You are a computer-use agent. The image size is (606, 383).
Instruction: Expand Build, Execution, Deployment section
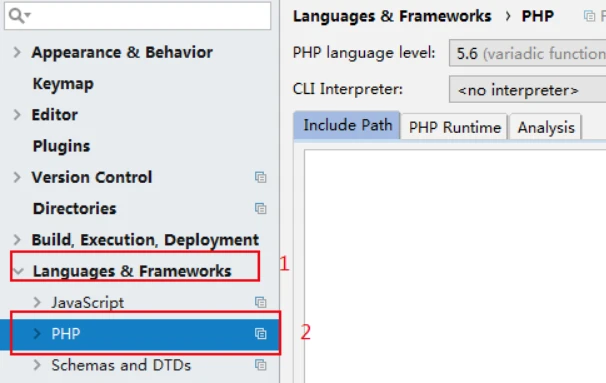pyautogui.click(x=17, y=240)
